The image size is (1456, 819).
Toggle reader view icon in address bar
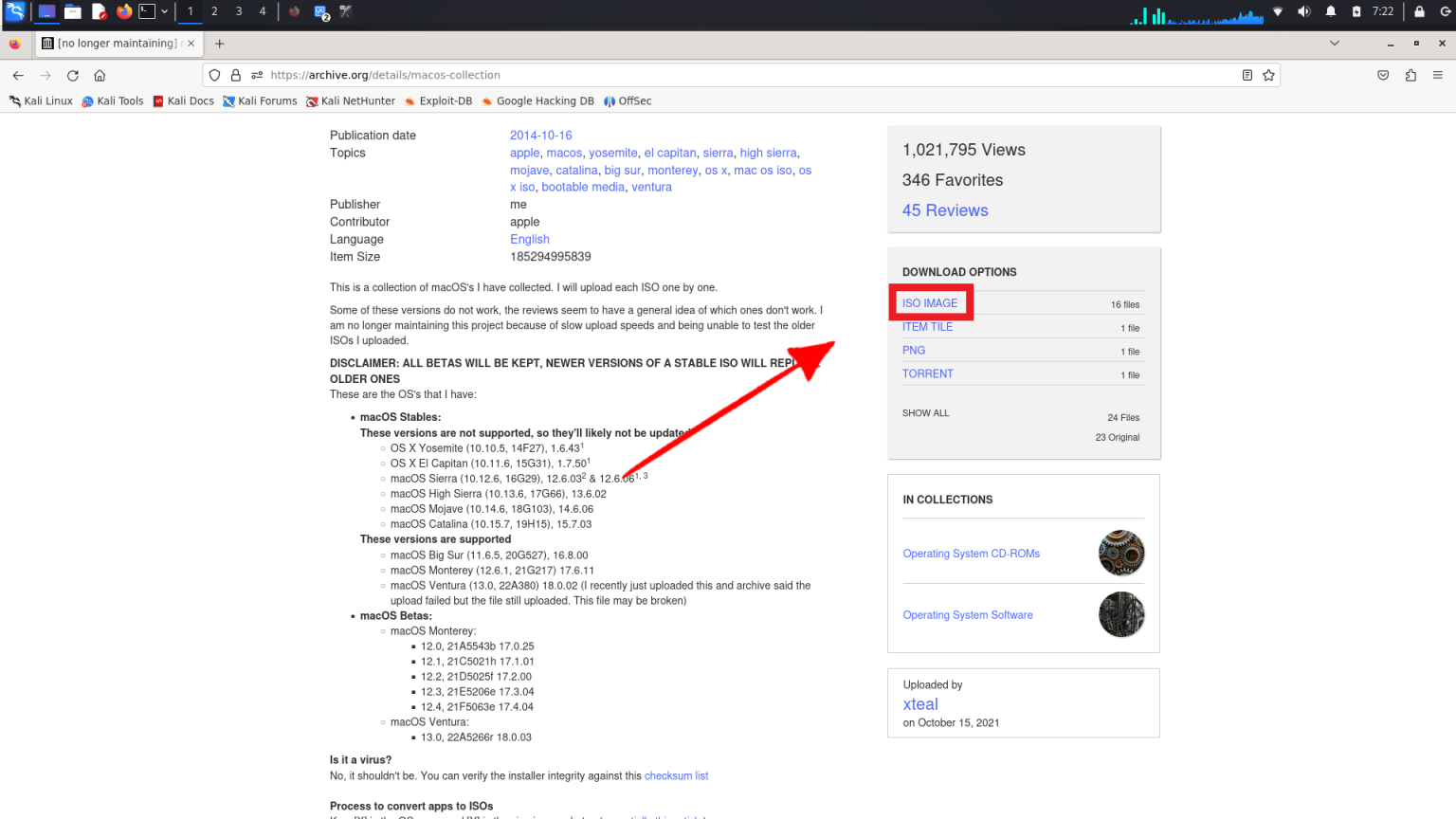1247,76
